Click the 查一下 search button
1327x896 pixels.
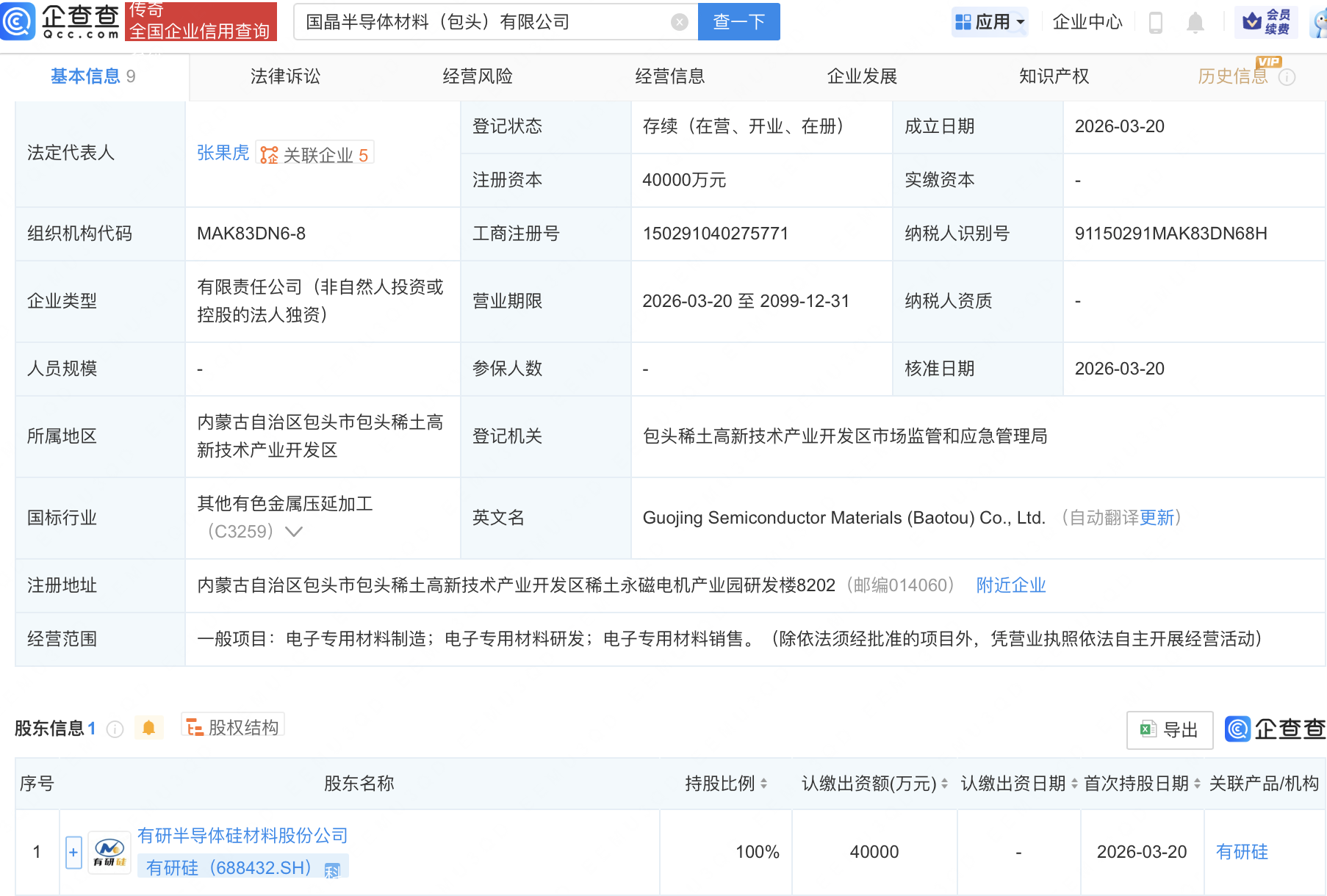coord(738,21)
